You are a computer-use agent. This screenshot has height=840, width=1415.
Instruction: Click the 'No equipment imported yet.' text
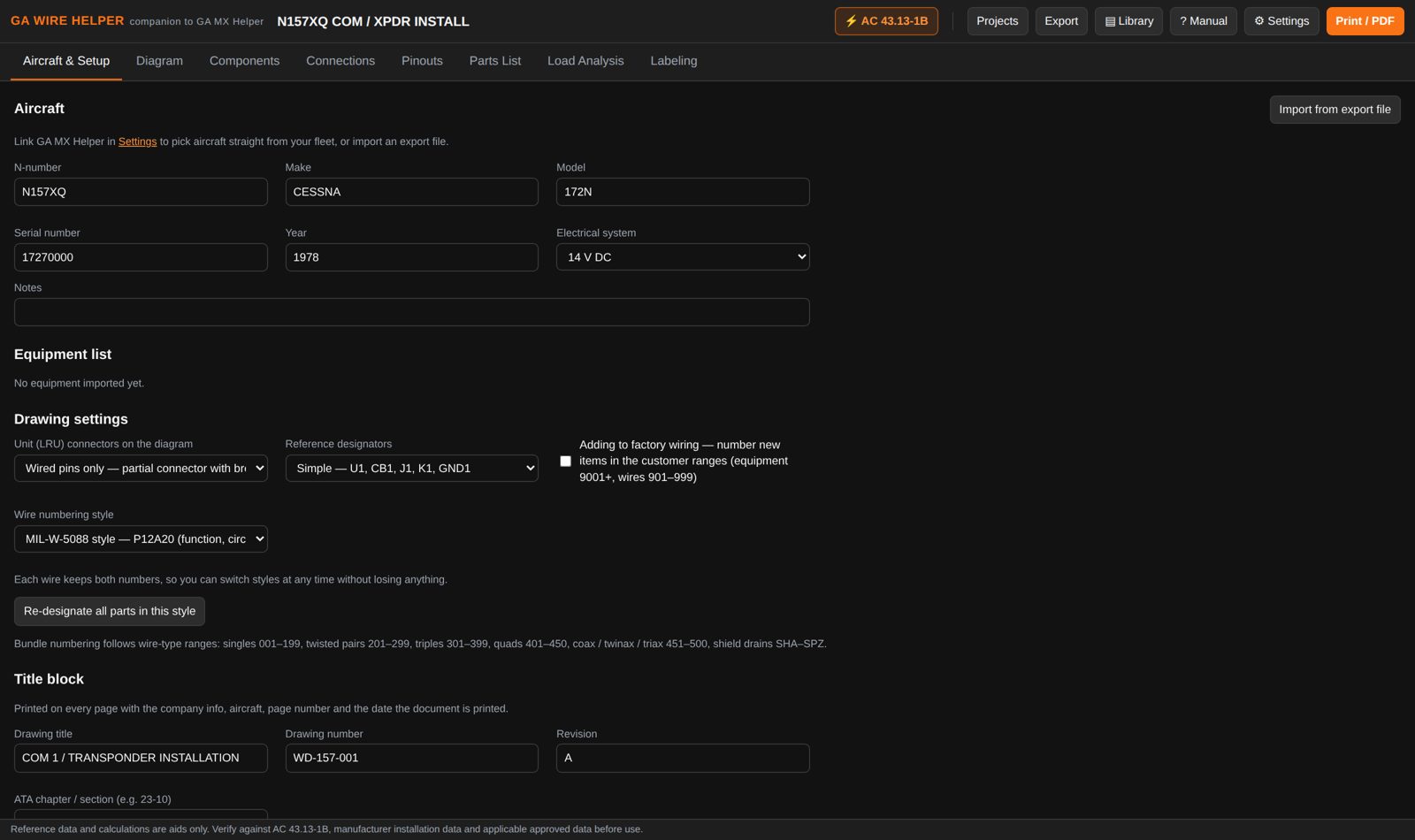[x=79, y=383]
